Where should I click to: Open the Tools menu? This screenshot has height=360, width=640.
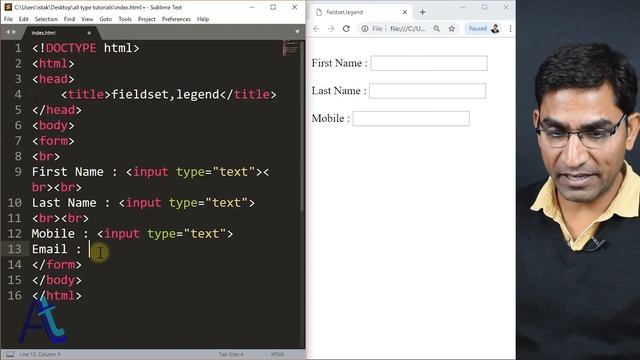coord(125,19)
